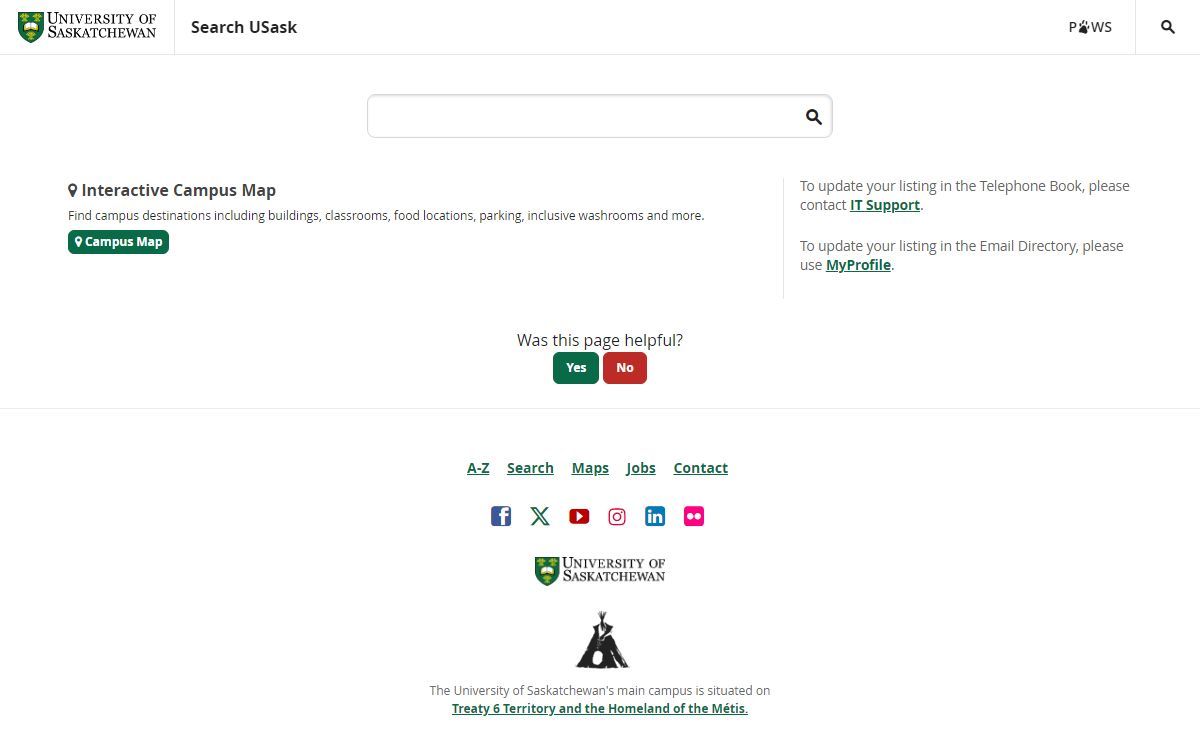Open USask LinkedIn icon
Screen dimensions: 1200x740
click(655, 516)
